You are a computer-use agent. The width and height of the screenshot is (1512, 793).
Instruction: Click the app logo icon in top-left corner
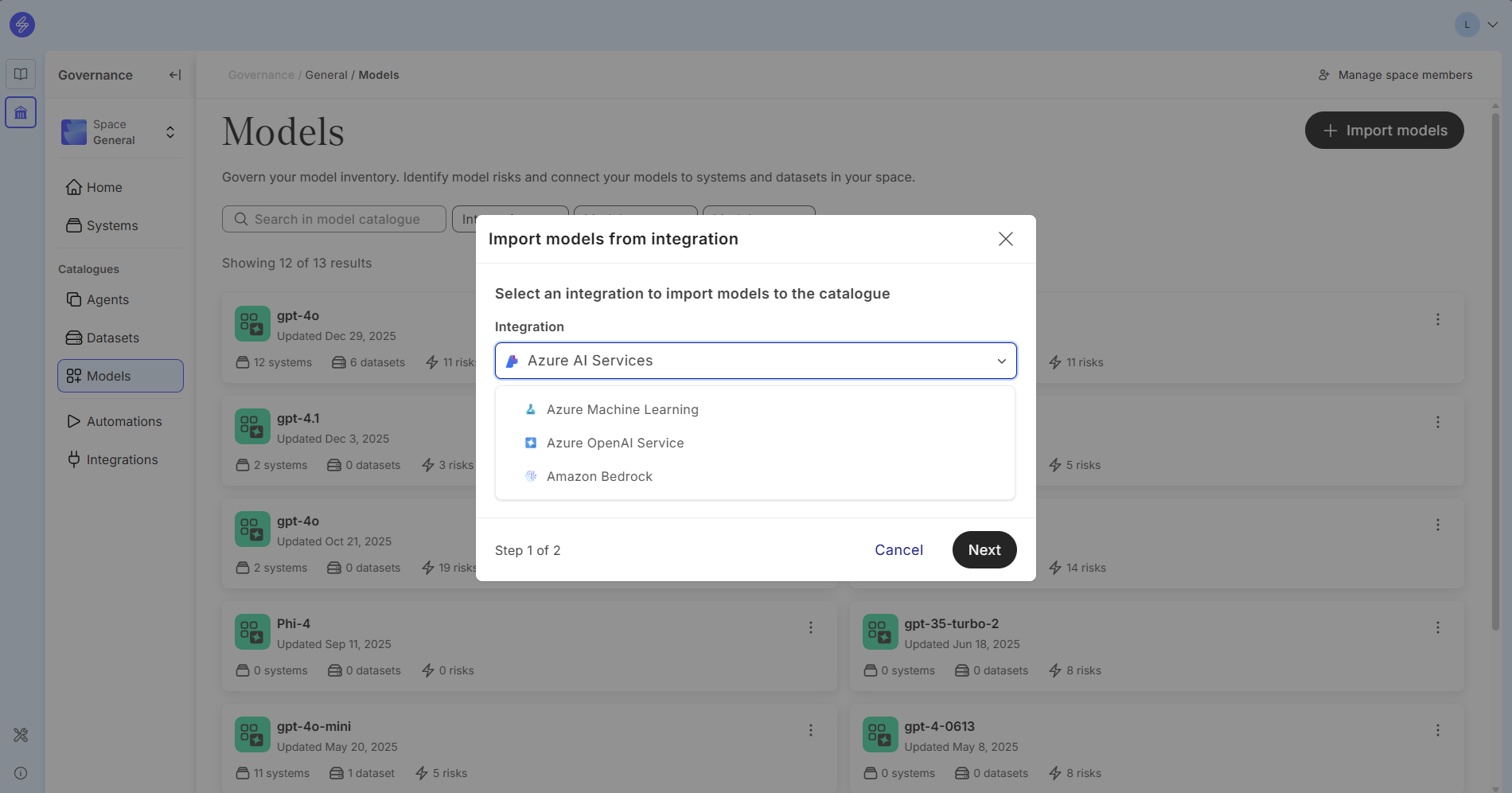point(21,25)
